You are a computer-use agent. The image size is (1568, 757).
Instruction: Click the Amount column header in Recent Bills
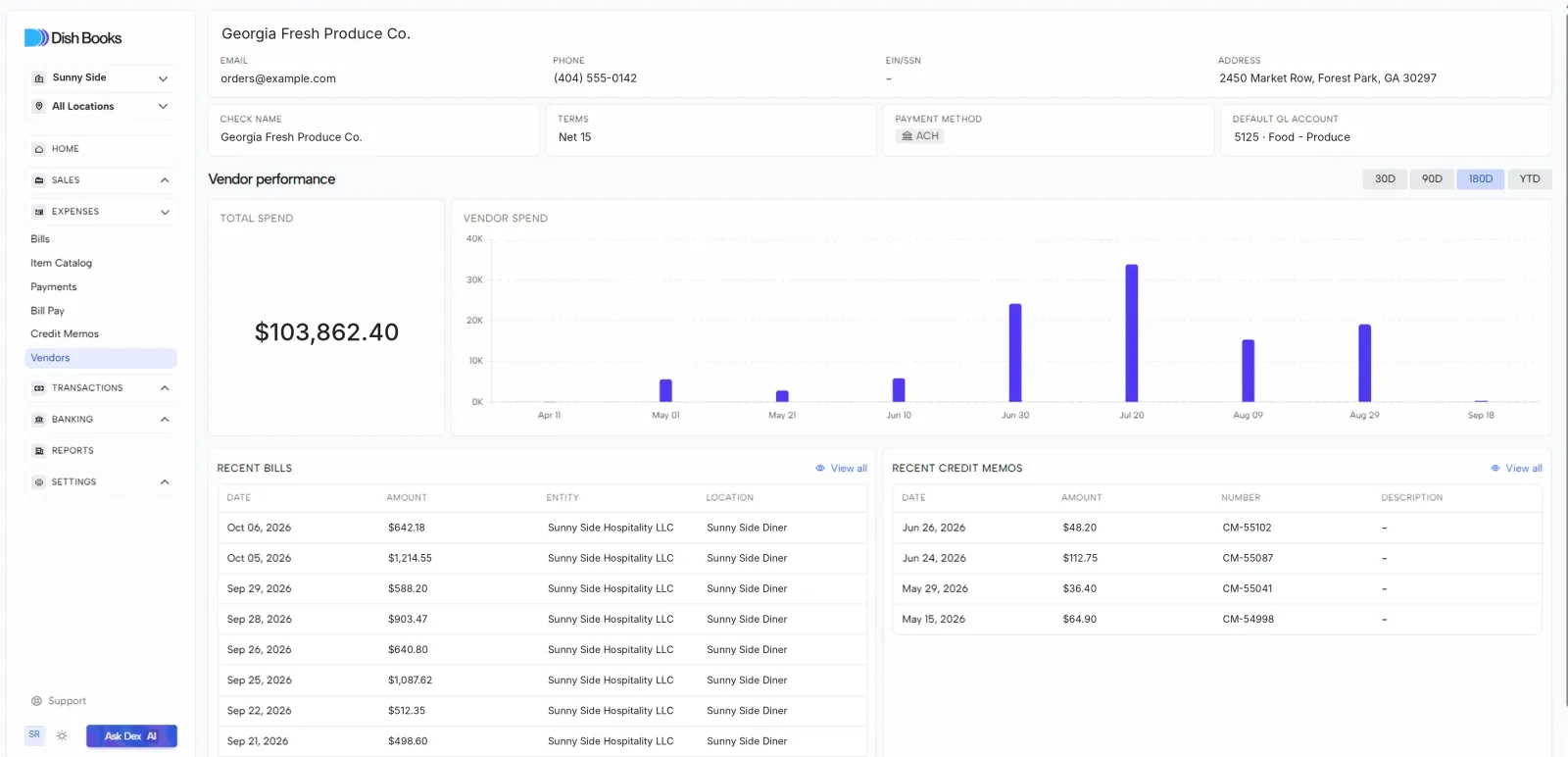pyautogui.click(x=407, y=498)
